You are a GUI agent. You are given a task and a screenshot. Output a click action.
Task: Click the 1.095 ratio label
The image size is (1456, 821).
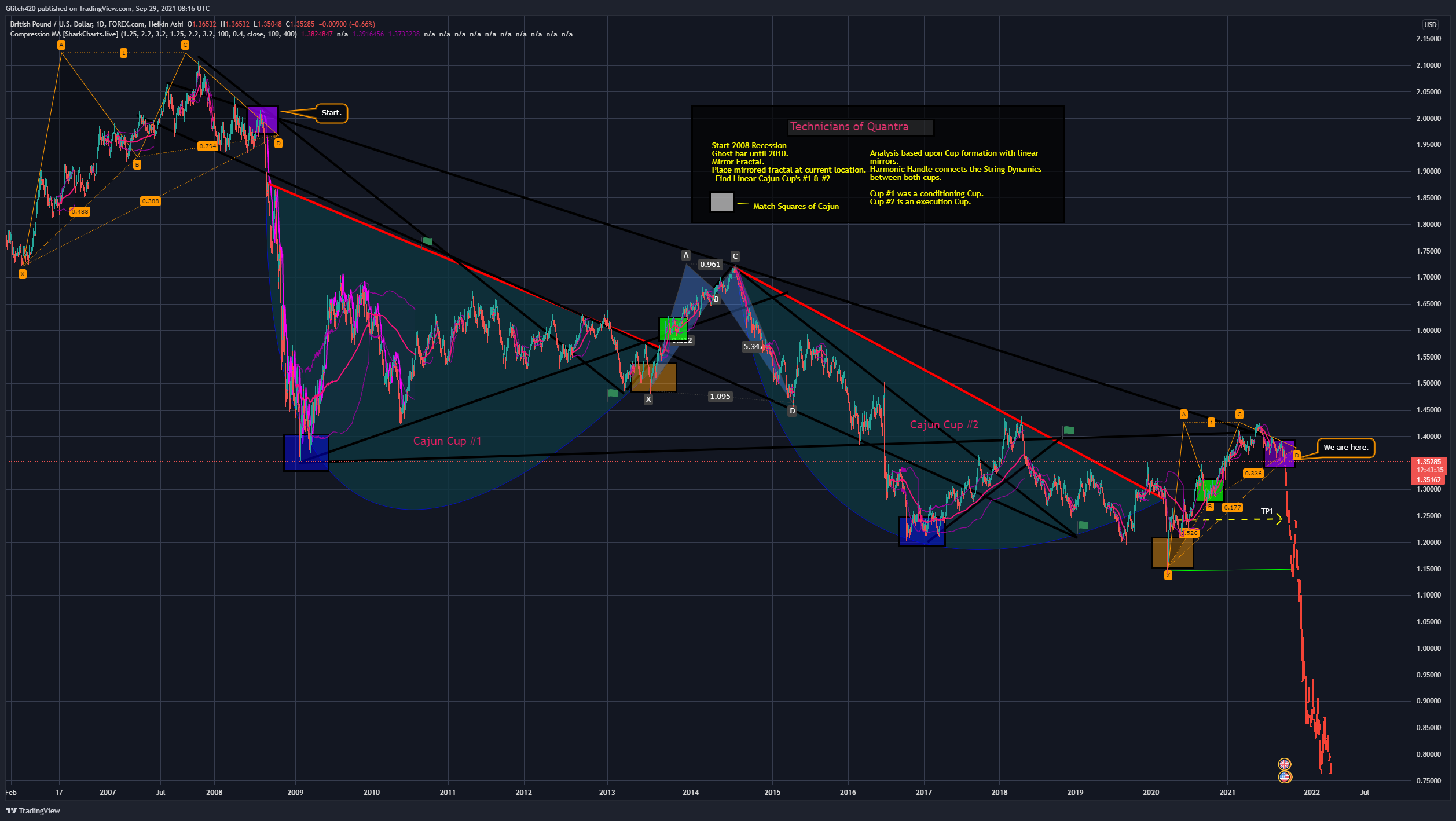click(x=720, y=397)
